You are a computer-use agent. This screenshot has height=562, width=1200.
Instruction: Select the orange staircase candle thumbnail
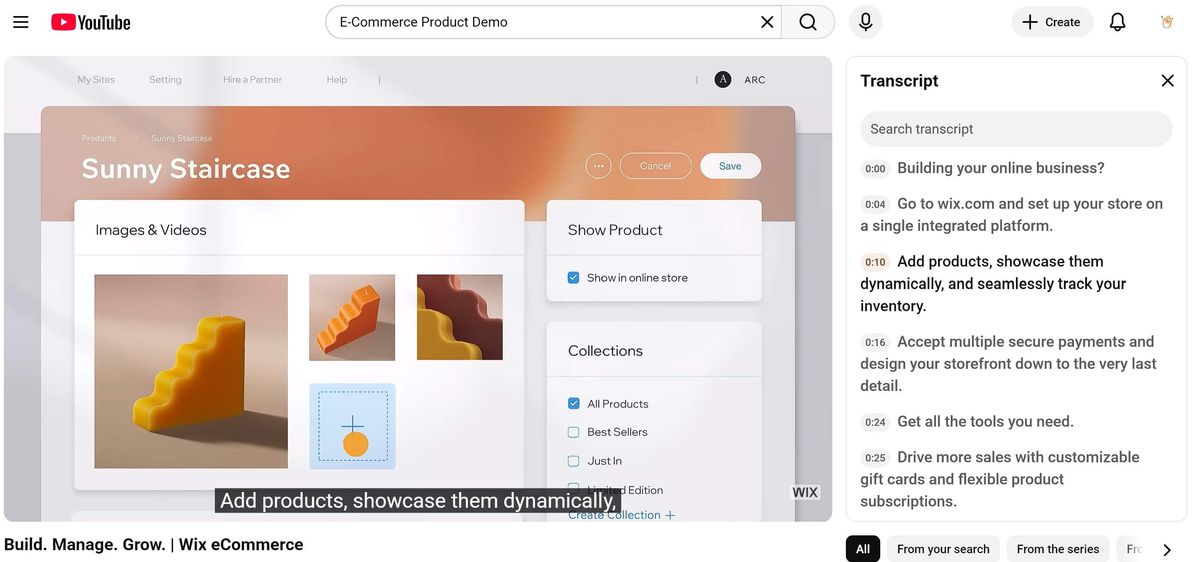352,317
